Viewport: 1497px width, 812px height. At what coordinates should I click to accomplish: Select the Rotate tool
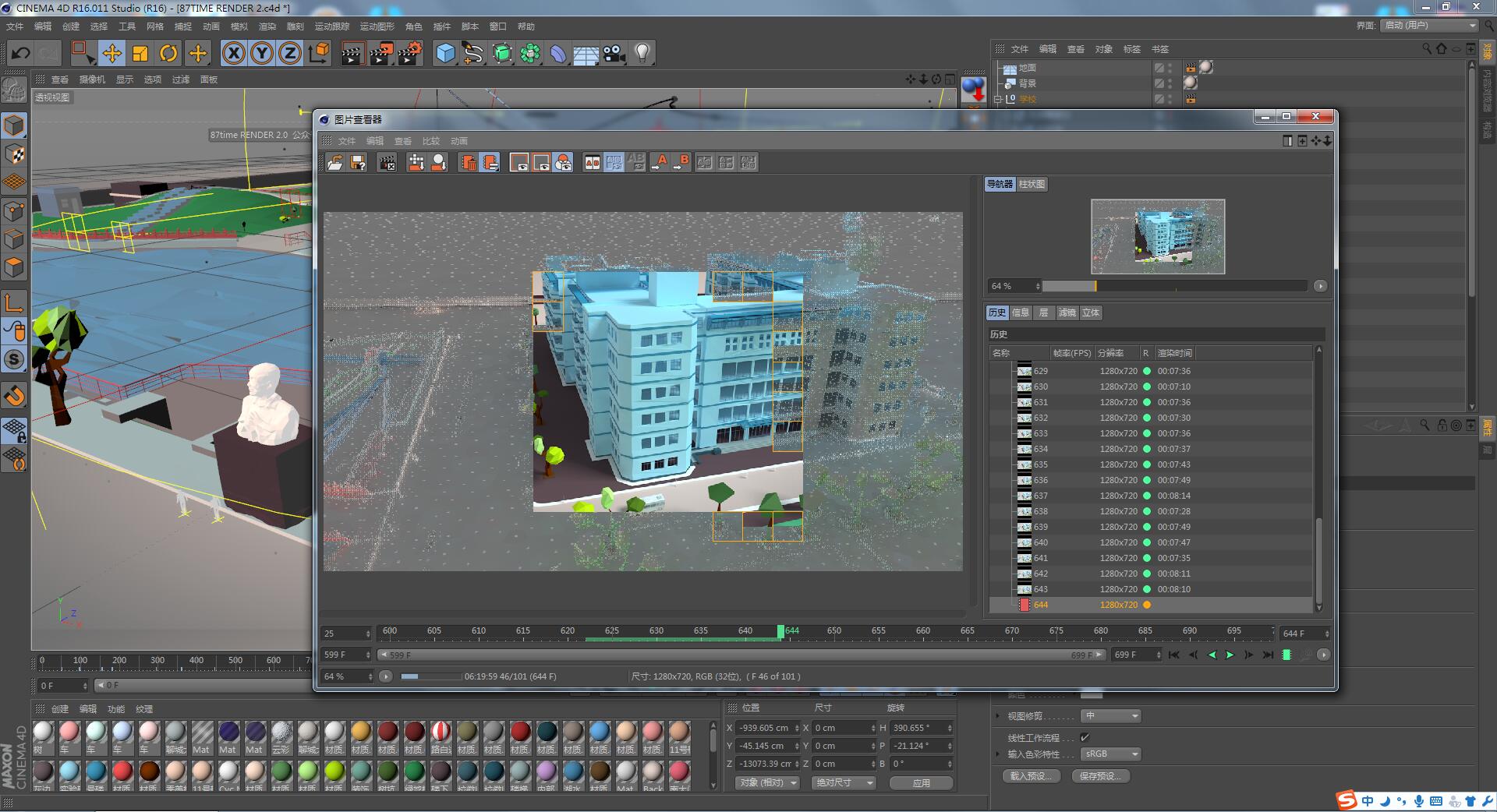pos(168,53)
